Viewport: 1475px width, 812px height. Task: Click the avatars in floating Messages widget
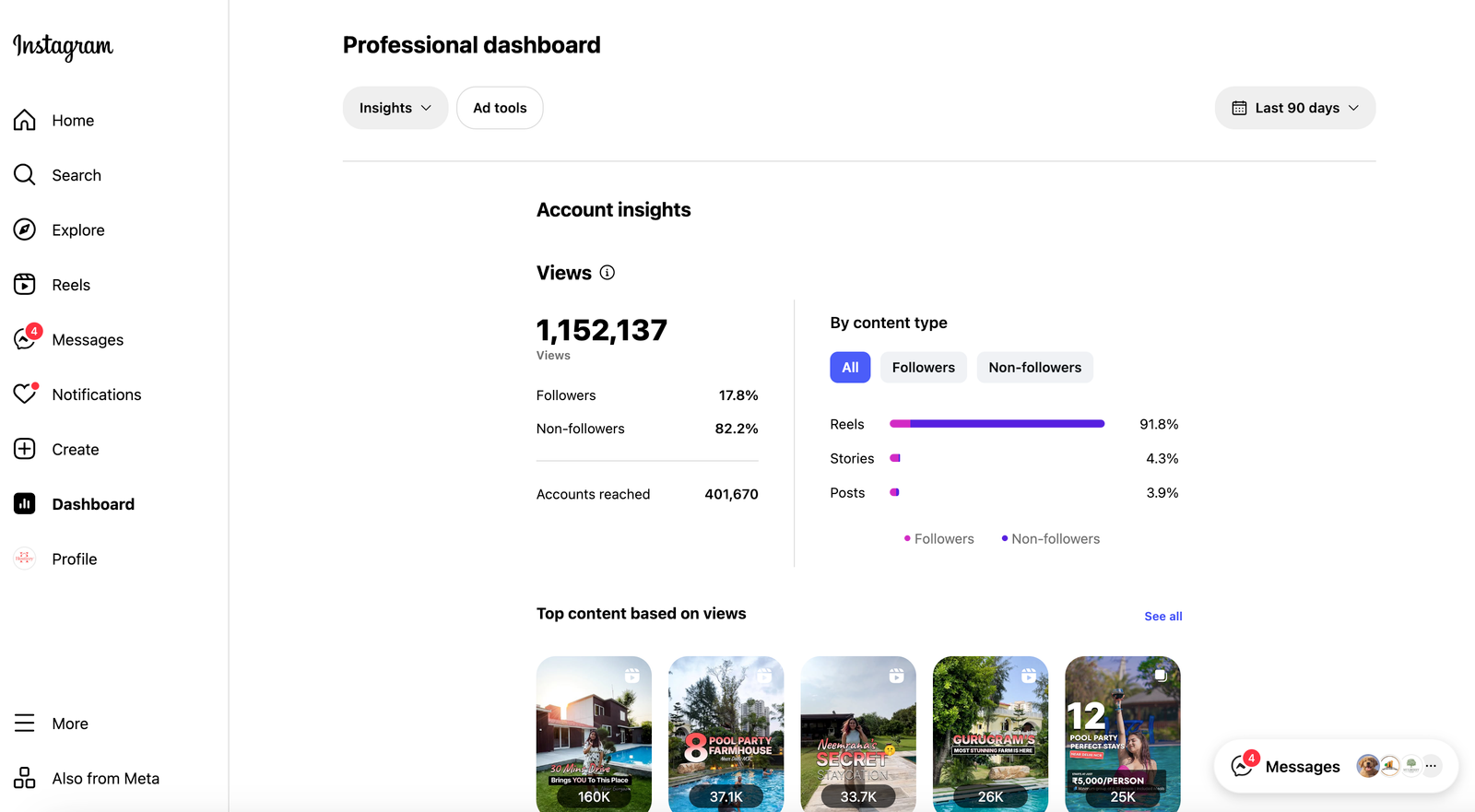coord(1388,766)
